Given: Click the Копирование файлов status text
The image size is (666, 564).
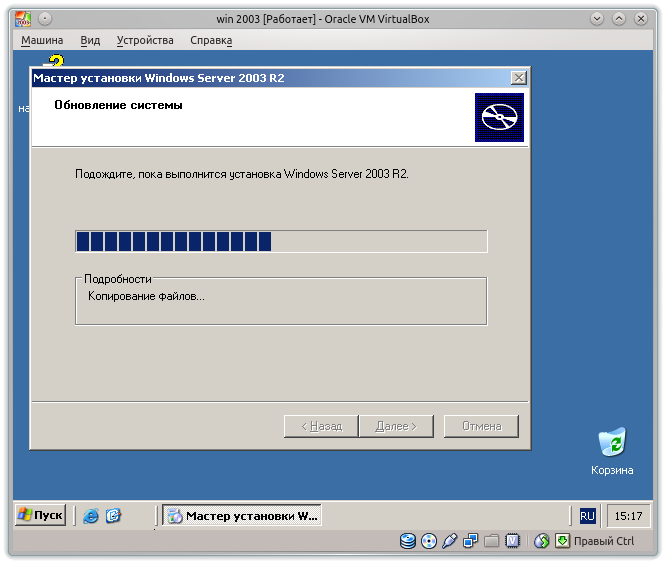Looking at the screenshot, I should tap(146, 296).
